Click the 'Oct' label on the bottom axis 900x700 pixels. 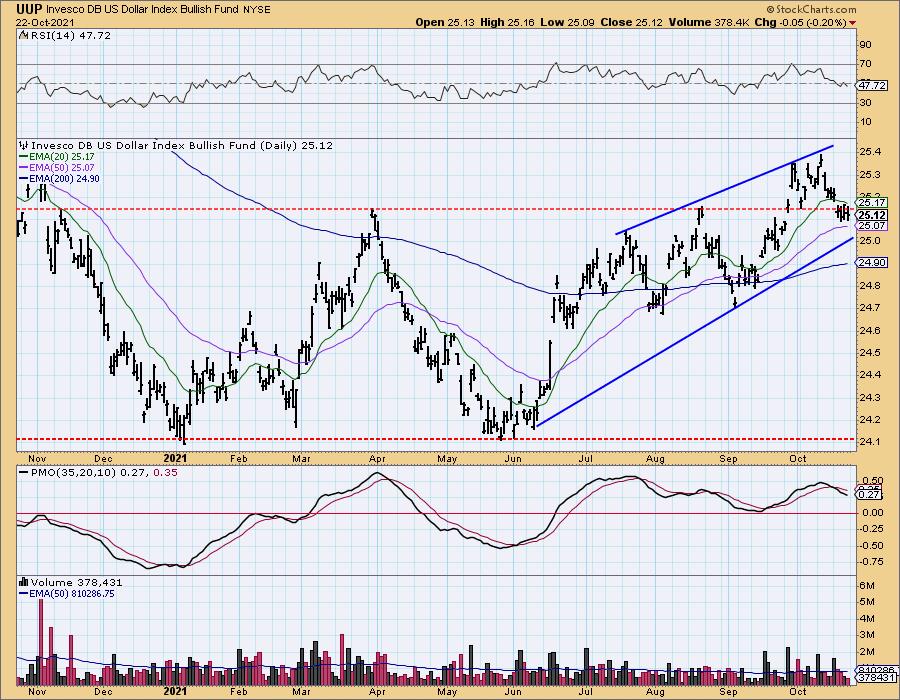pos(797,691)
